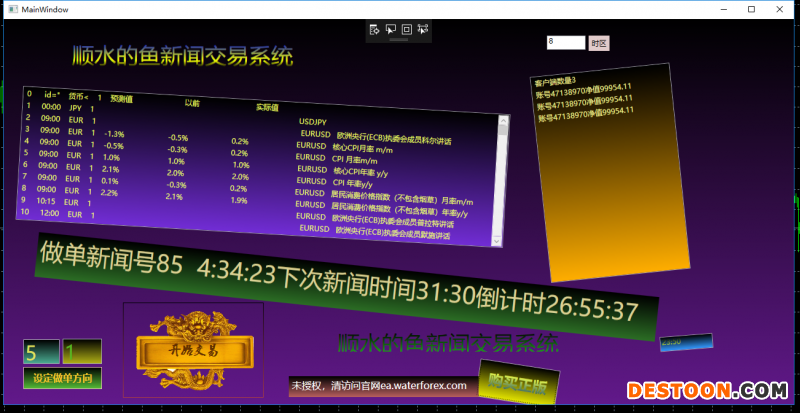Click the small blue 23:50 time box
Viewport: 800px width, 413px height.
(x=685, y=342)
